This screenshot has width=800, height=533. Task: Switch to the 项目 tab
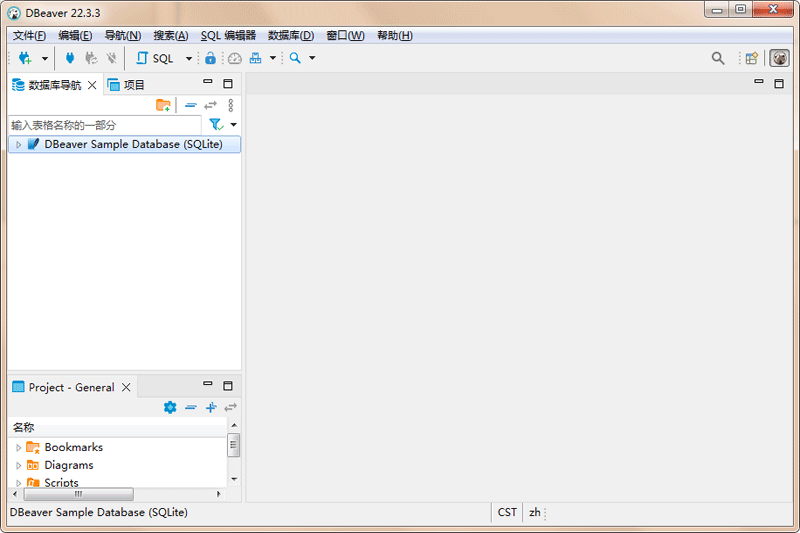[126, 85]
